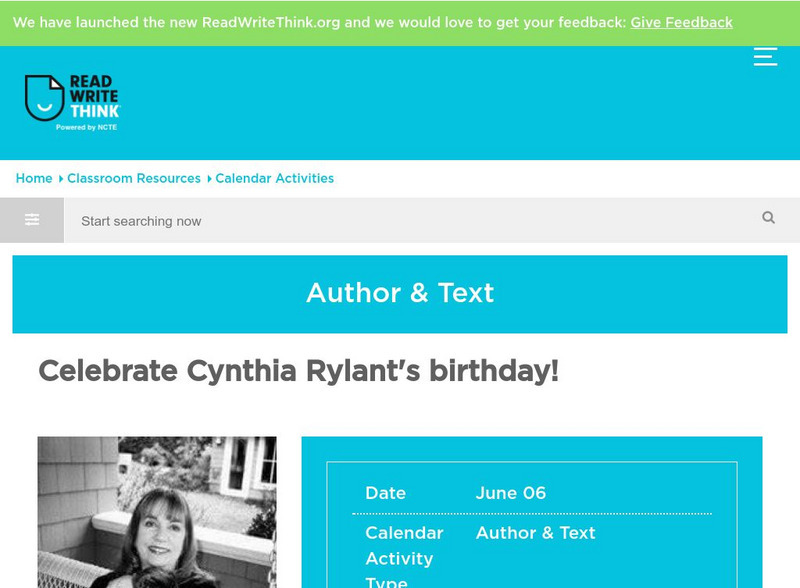Click the arrow after Classroom Resources breadcrumb
This screenshot has width=800, height=588.
pos(209,179)
